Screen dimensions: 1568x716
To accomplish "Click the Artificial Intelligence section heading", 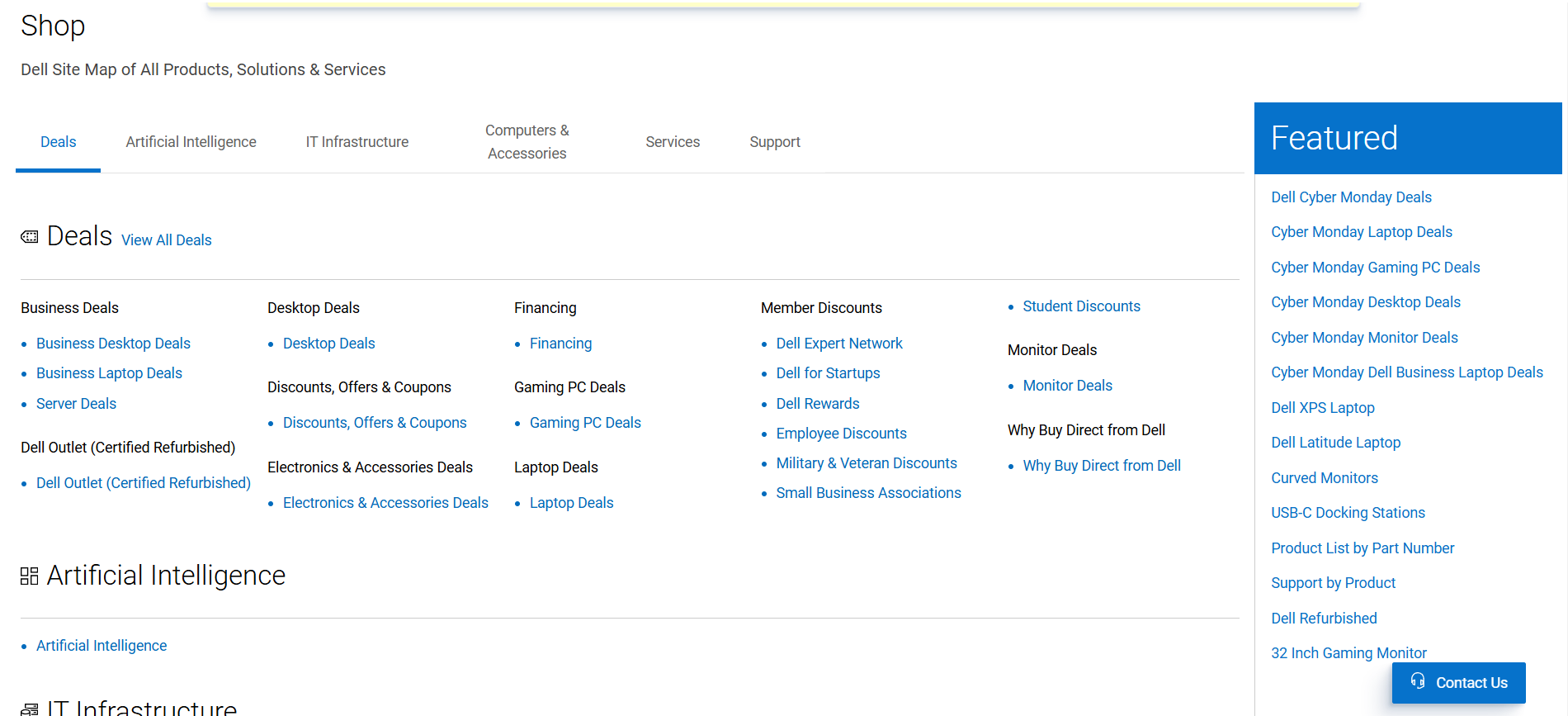I will point(166,576).
